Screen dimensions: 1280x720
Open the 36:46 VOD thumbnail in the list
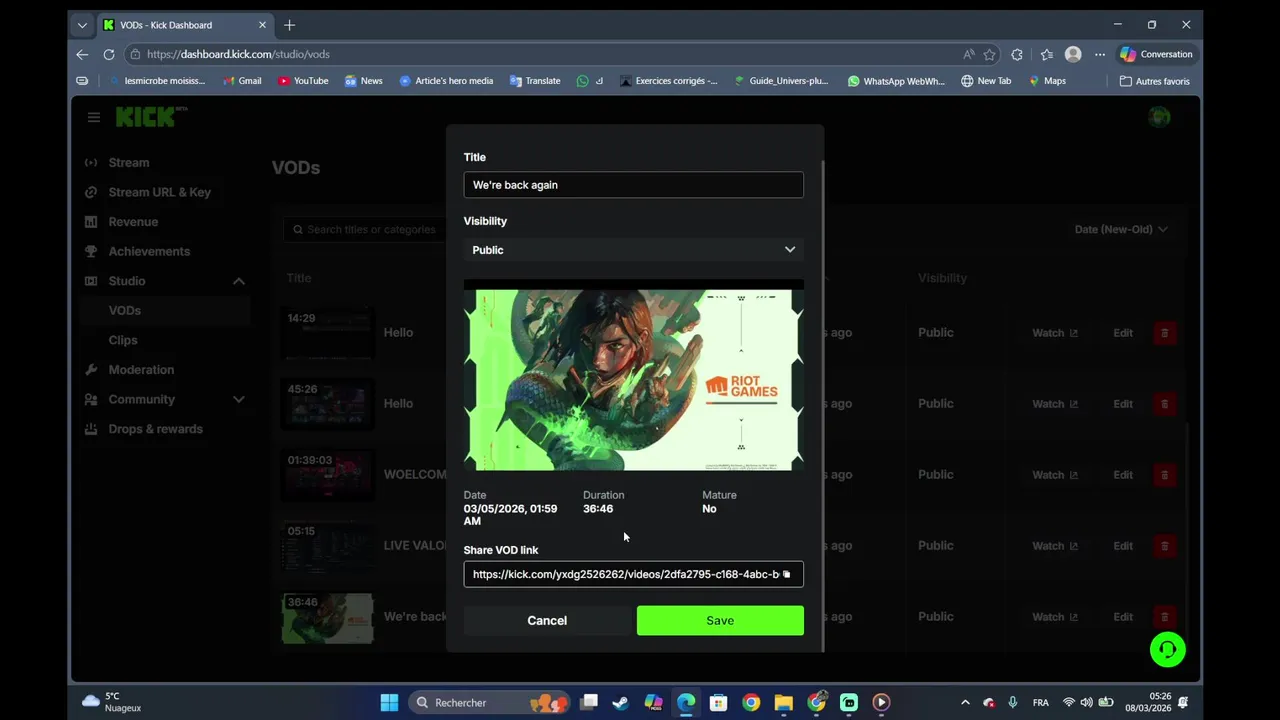click(328, 617)
